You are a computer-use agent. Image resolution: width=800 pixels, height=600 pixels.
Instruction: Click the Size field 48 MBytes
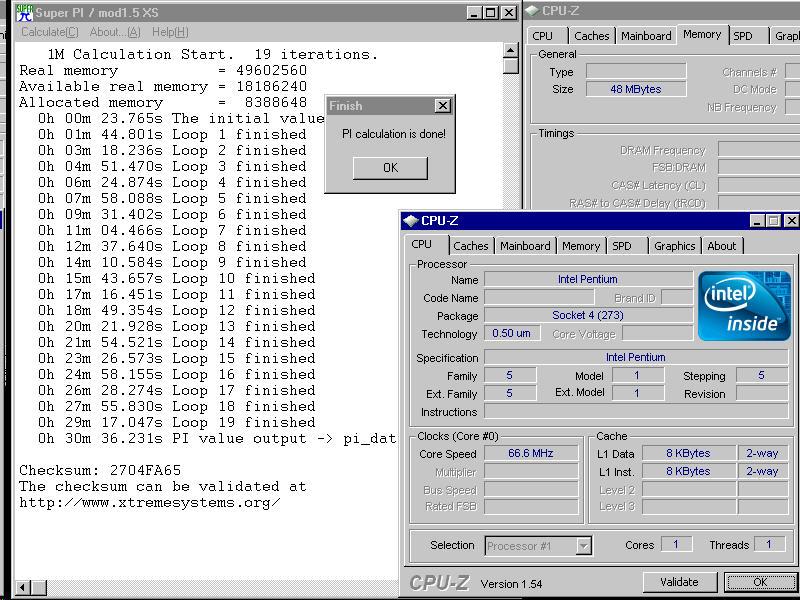(x=636, y=89)
